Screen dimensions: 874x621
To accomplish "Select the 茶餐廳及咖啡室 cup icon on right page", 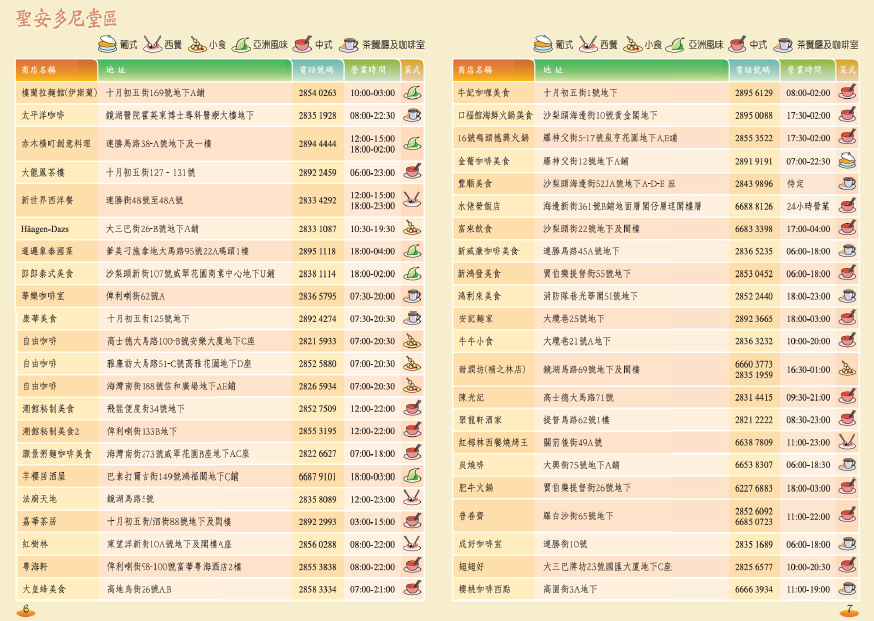I will coord(784,44).
